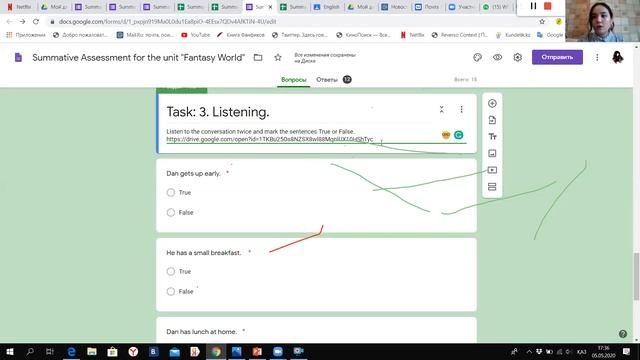
Task: Click question text Dan gets up early
Action: [x=193, y=173]
